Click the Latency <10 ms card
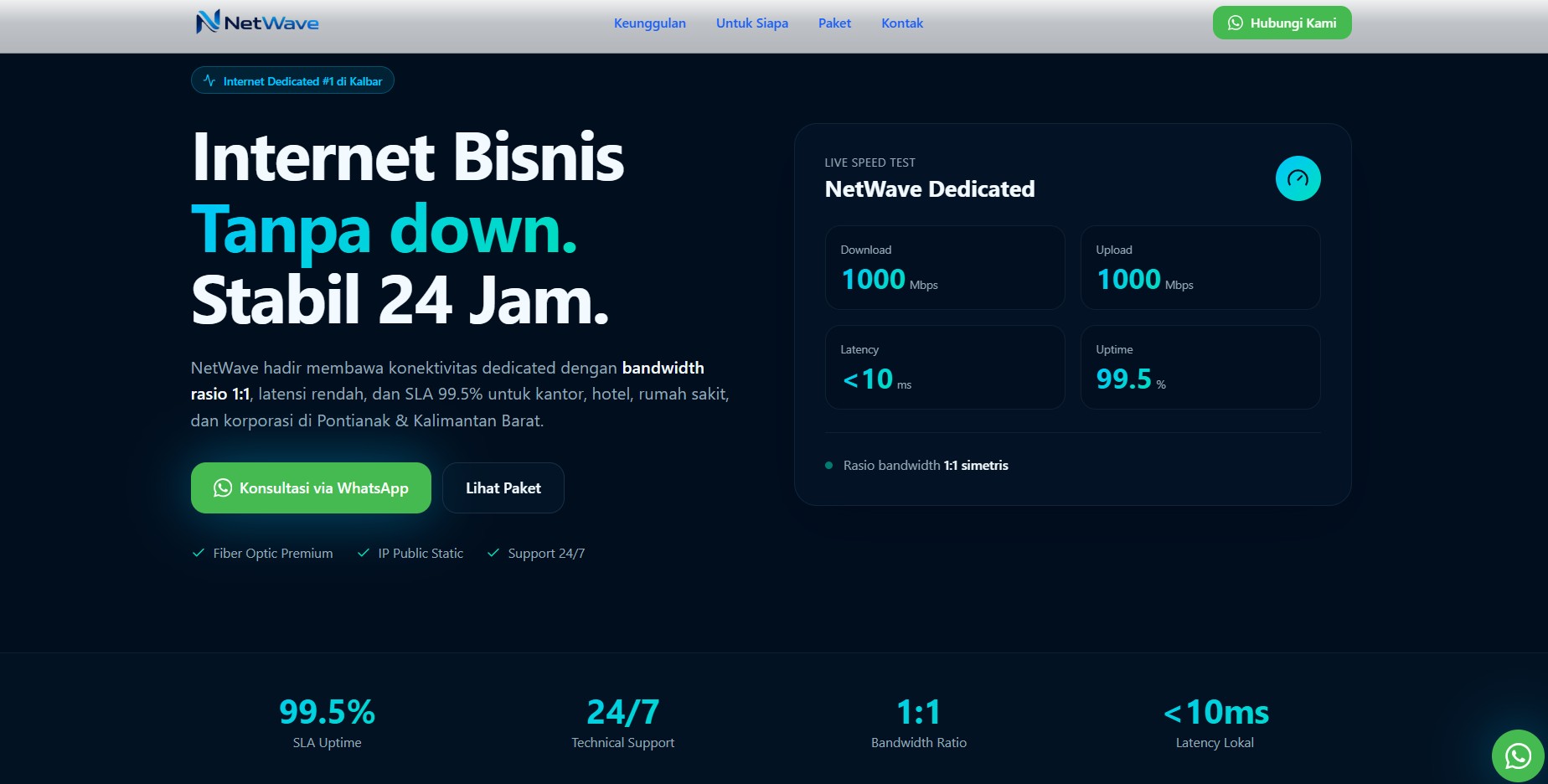Screen dimensions: 1548x784 point(945,368)
